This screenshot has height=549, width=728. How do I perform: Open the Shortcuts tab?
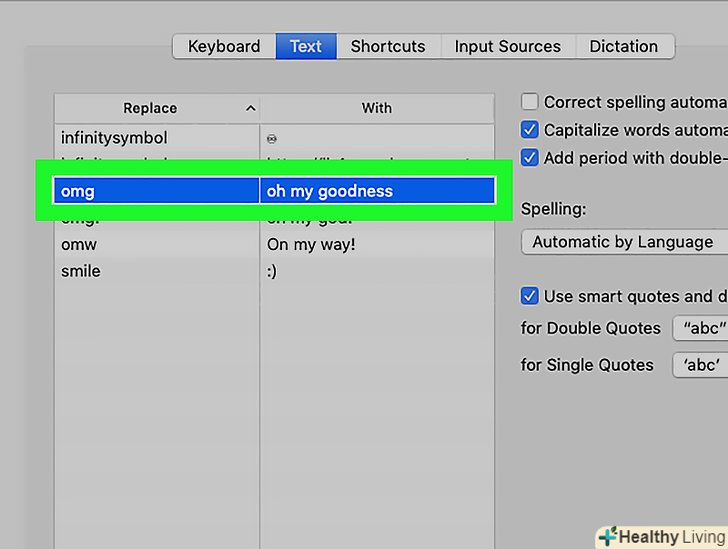coord(388,46)
